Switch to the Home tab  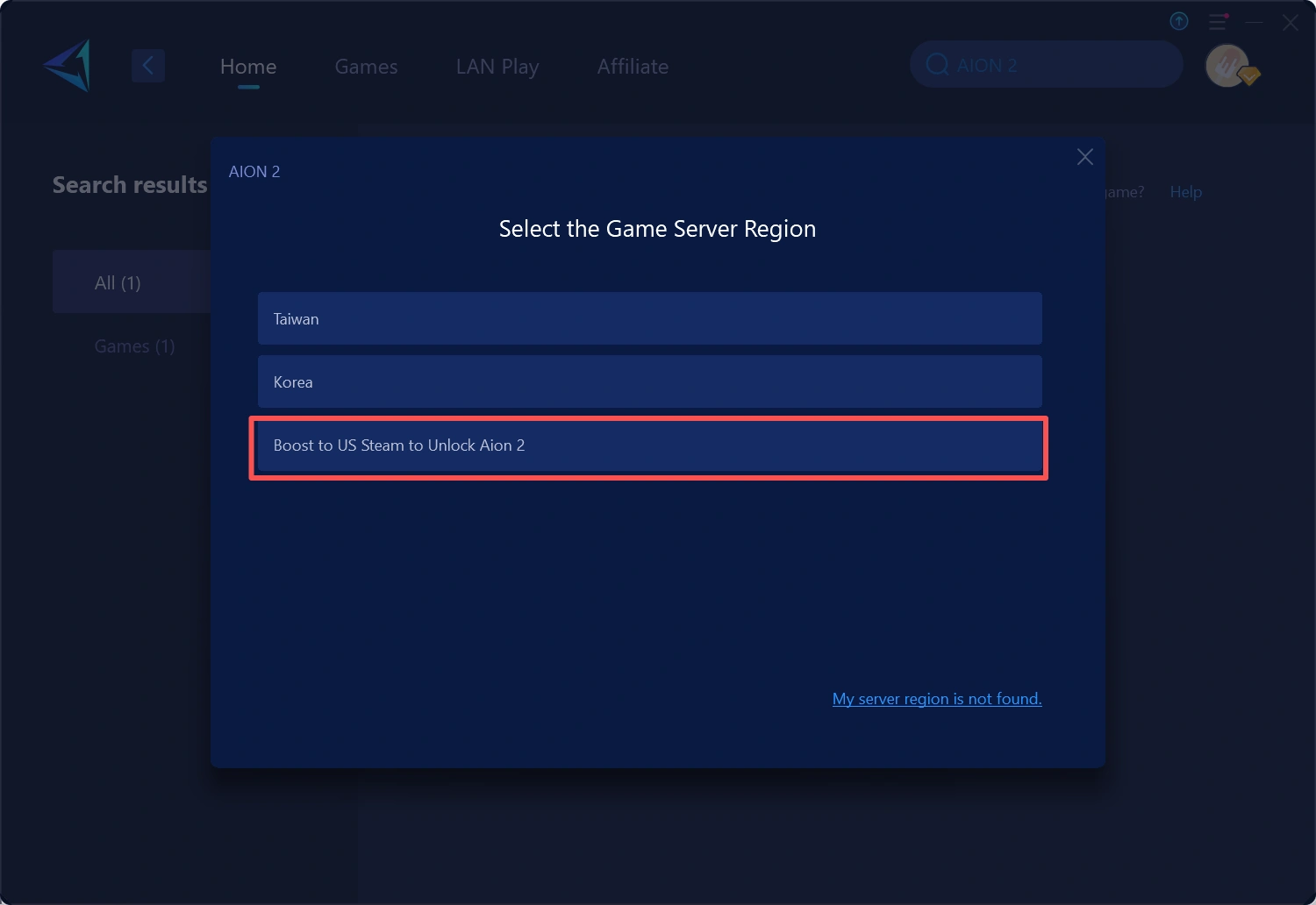tap(248, 67)
